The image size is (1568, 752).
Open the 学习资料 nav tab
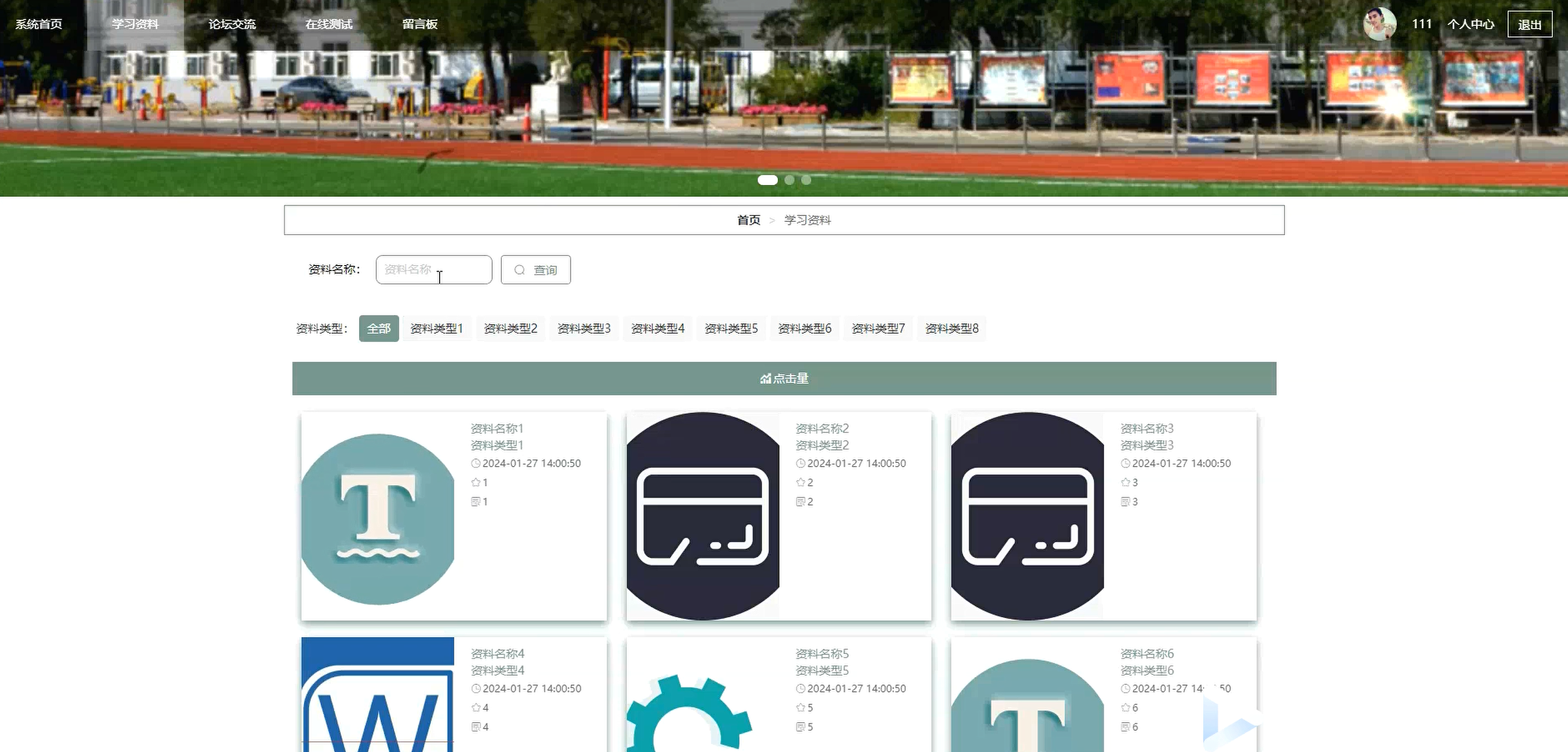click(x=135, y=25)
